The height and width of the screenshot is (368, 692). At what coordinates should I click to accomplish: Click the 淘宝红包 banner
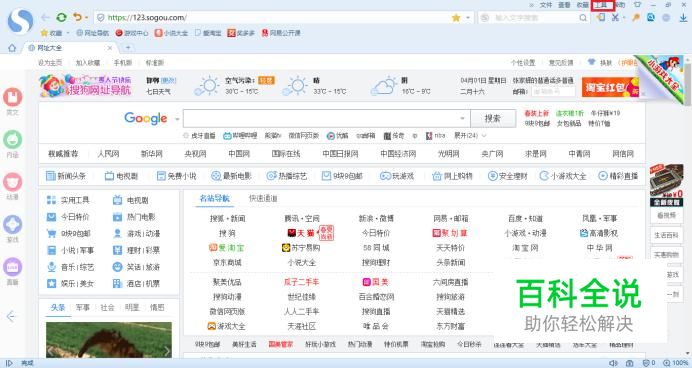click(610, 87)
